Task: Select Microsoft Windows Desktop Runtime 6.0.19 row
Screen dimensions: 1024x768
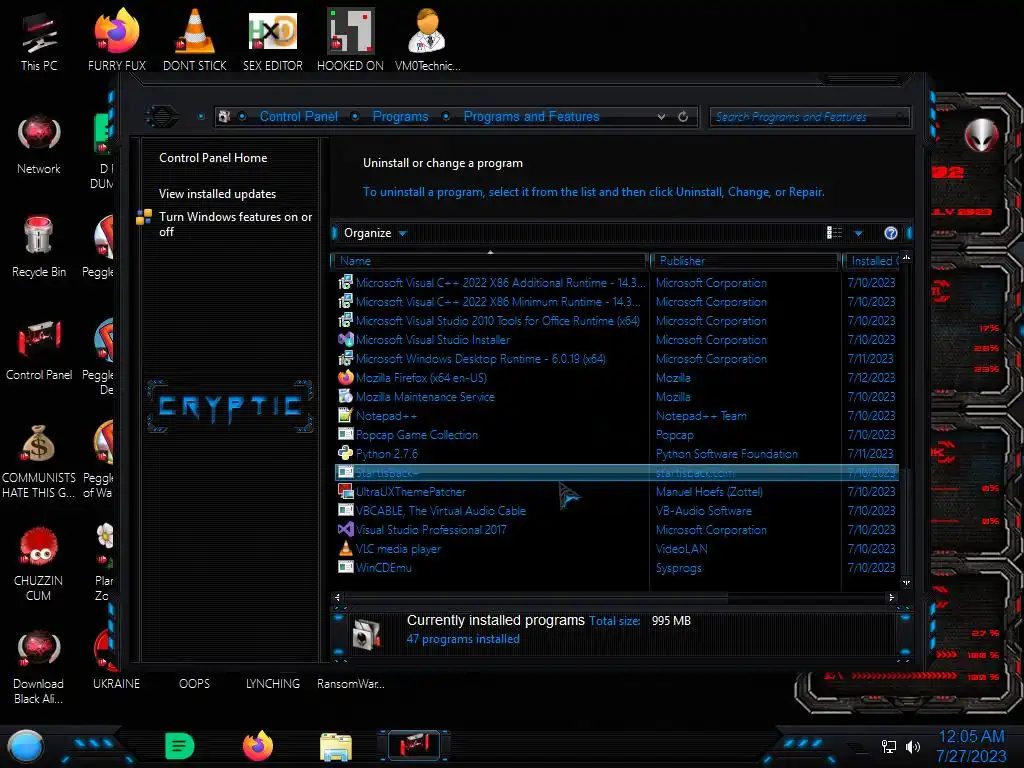Action: tap(617, 359)
